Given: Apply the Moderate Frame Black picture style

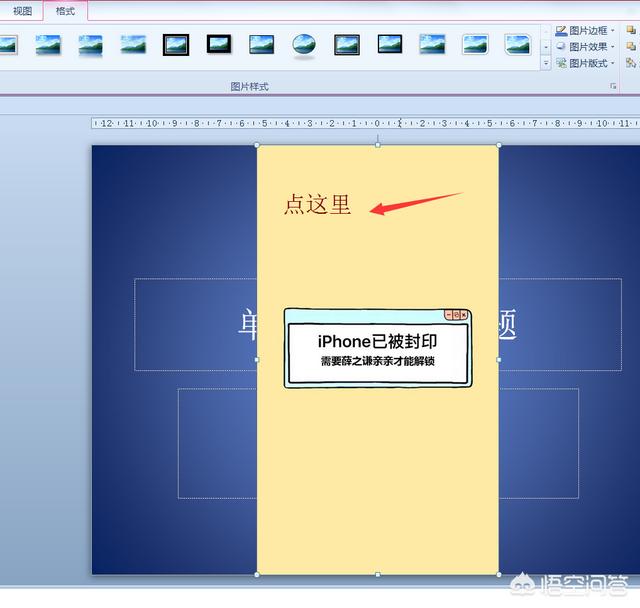Looking at the screenshot, I should [x=390, y=44].
